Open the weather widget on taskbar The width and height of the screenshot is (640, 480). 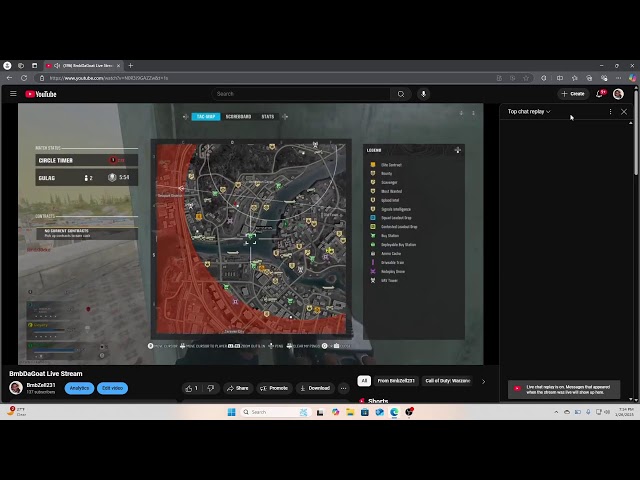(16, 411)
